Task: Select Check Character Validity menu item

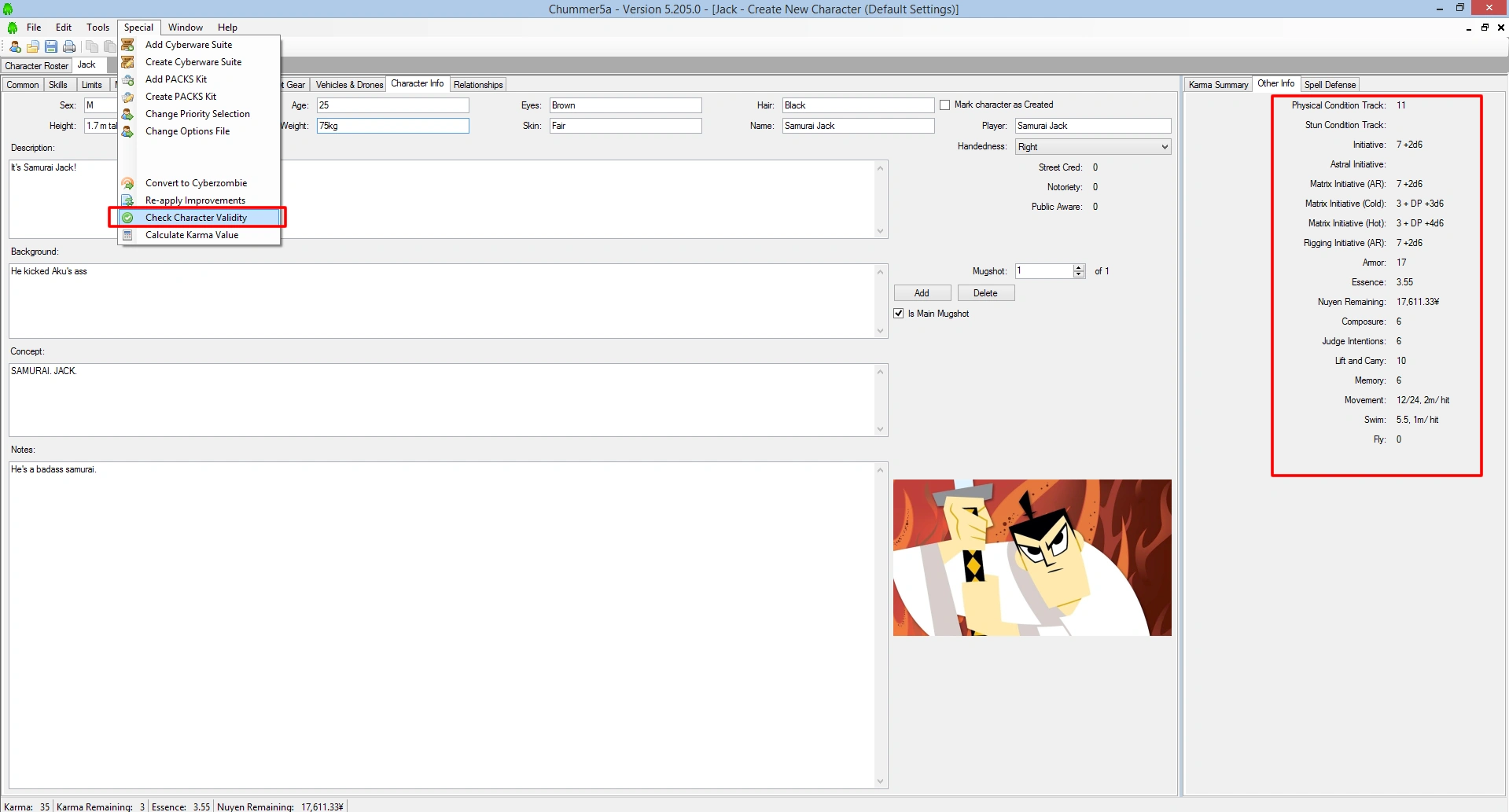Action: click(199, 218)
